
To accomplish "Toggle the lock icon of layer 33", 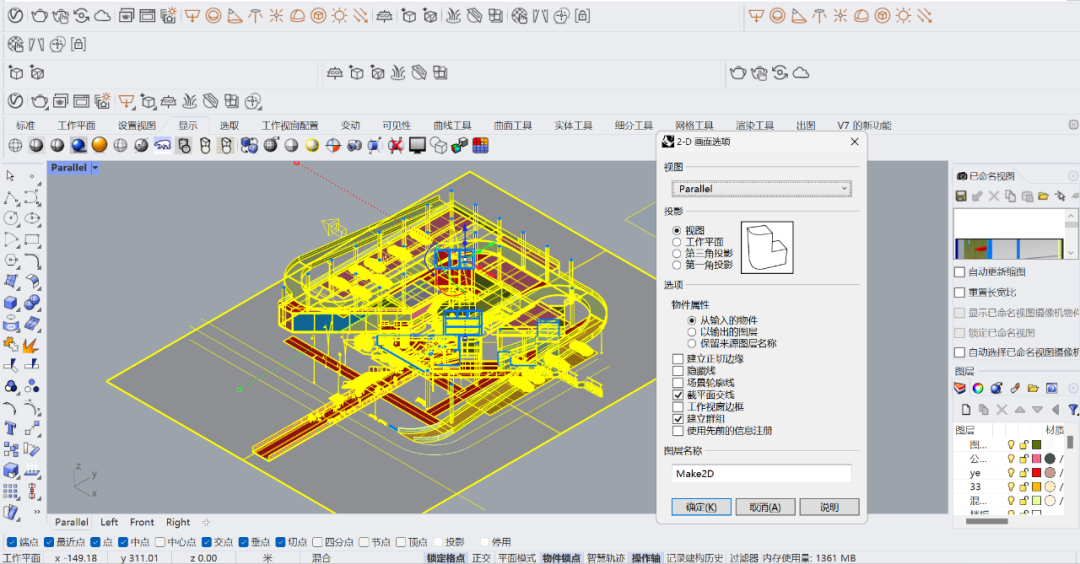I will point(1024,487).
